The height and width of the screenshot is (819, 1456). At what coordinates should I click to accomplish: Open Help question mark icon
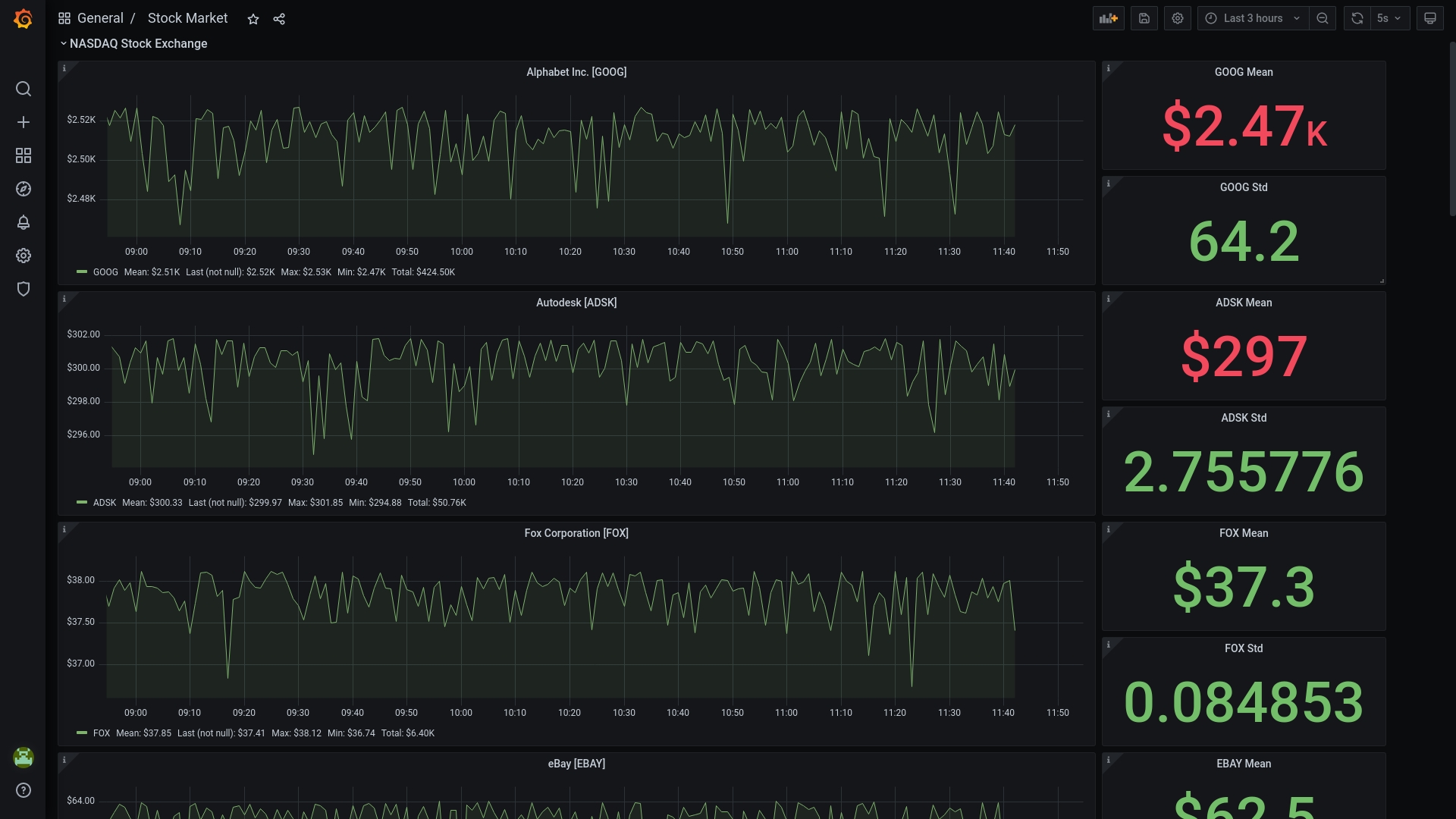(x=24, y=790)
